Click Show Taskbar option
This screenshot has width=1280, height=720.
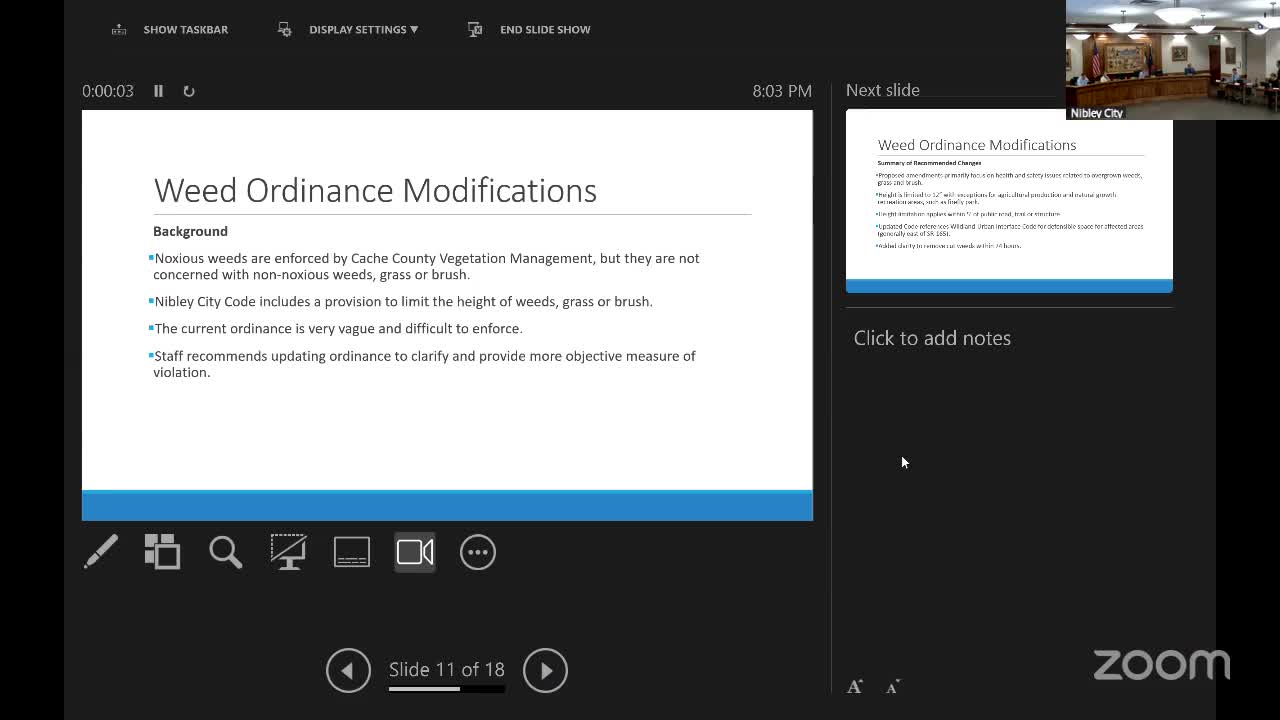171,30
